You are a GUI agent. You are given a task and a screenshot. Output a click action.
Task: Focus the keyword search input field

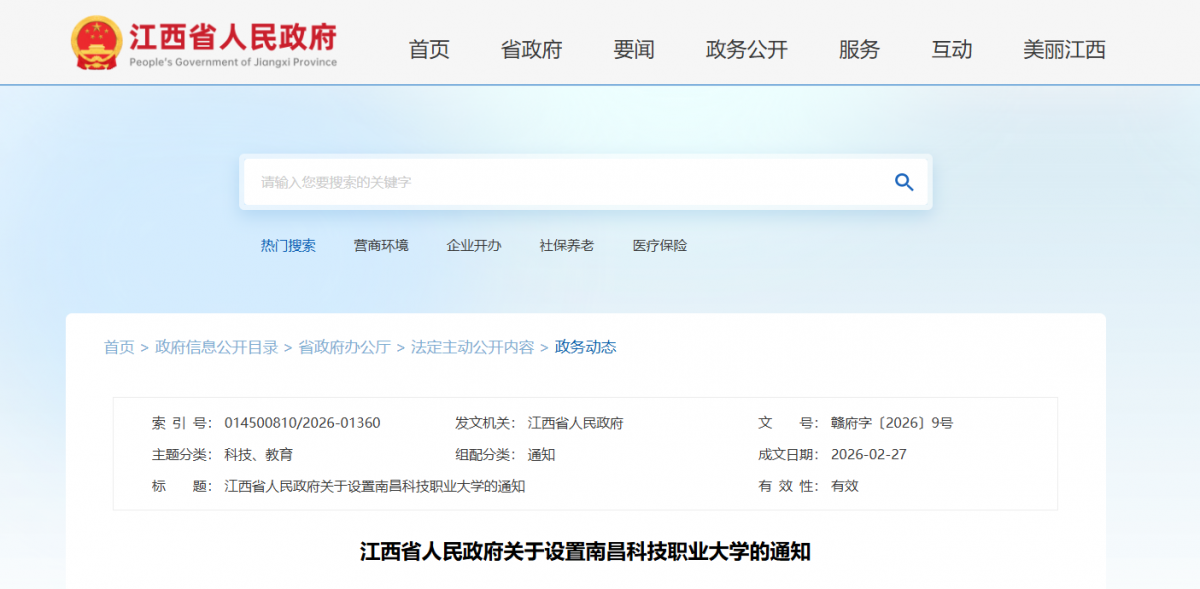[560, 182]
